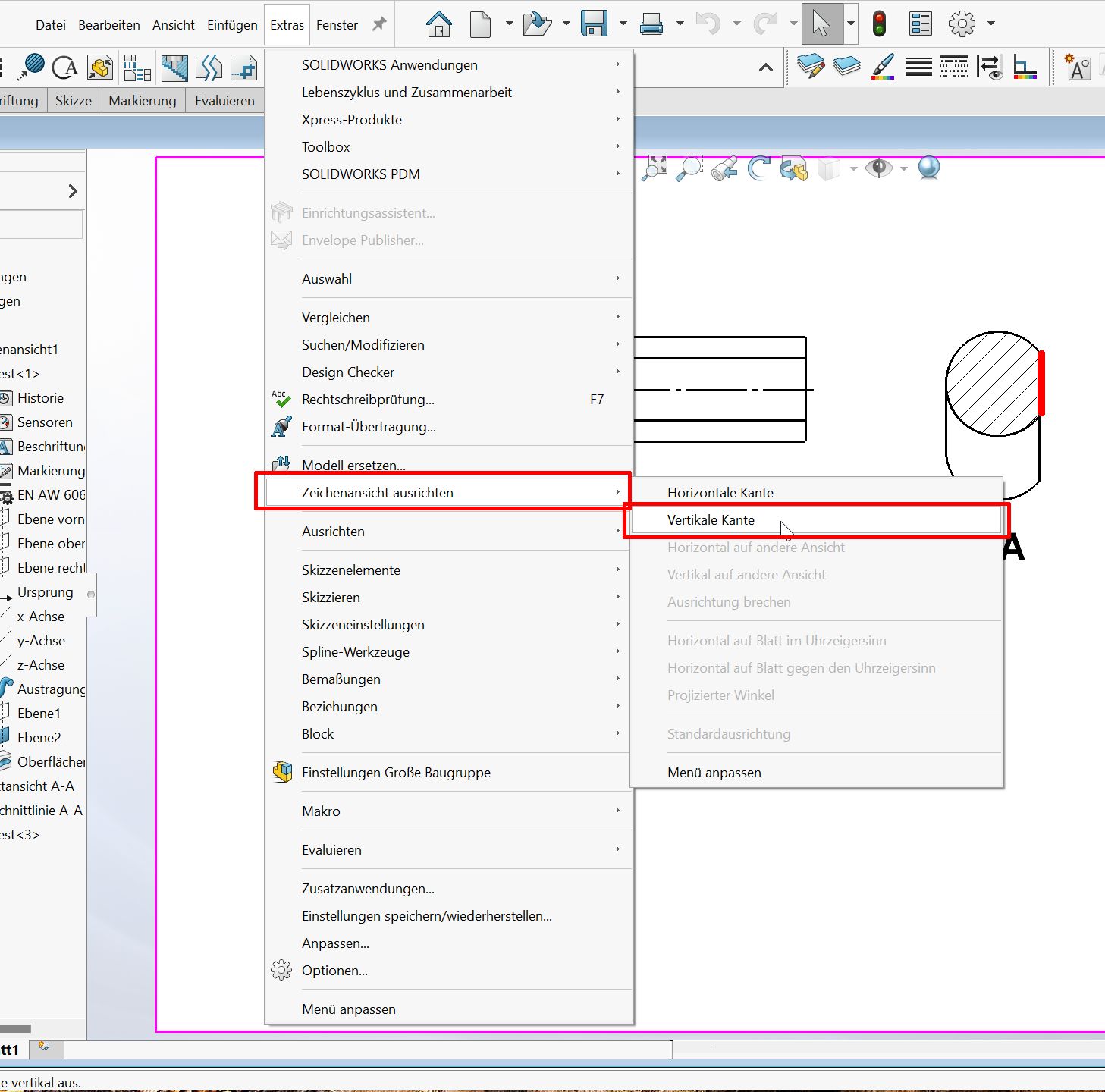This screenshot has height=1092, width=1105.
Task: Toggle the eye hide/show items icon
Action: click(x=878, y=168)
